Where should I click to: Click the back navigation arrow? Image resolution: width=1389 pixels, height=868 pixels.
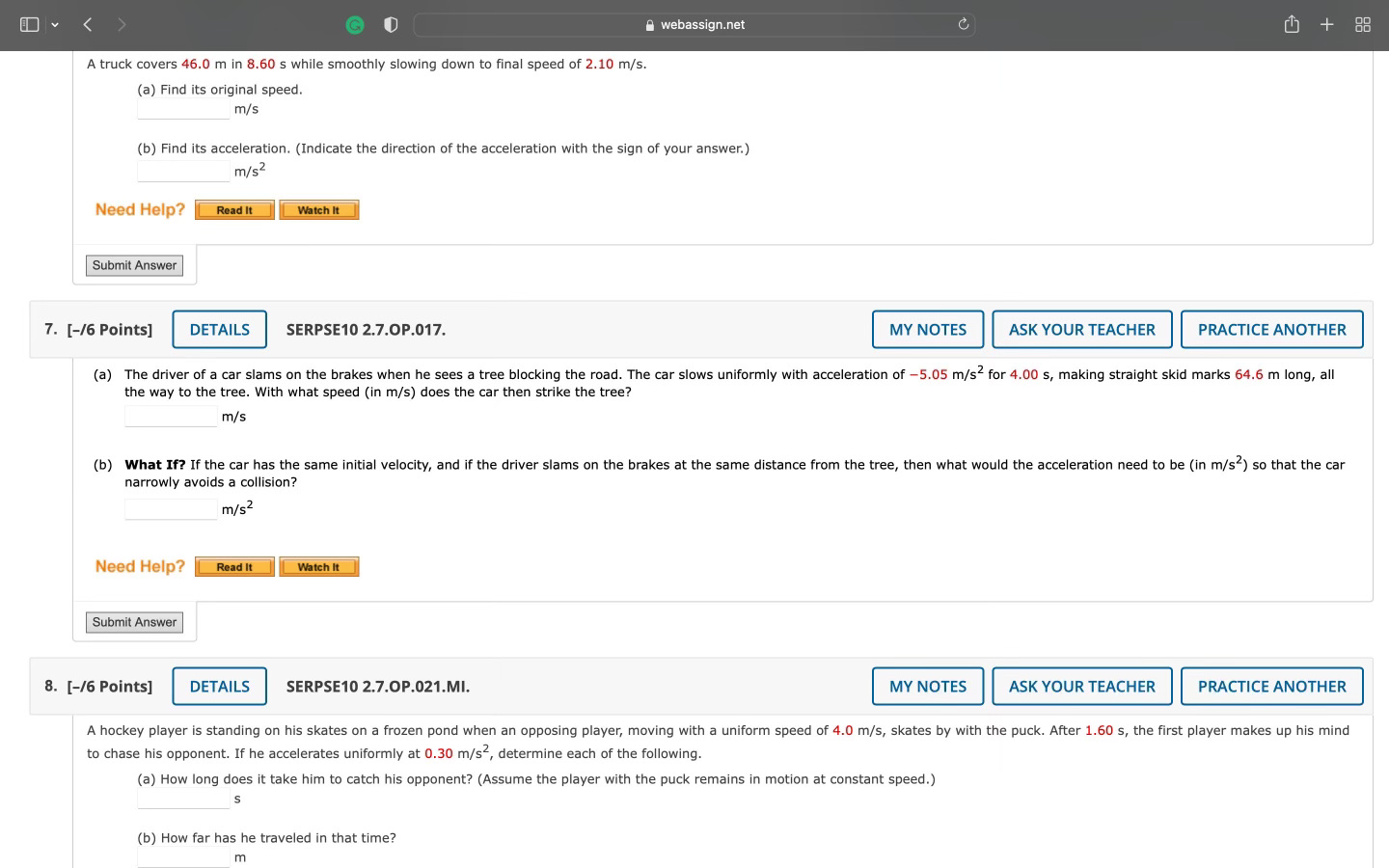[87, 24]
